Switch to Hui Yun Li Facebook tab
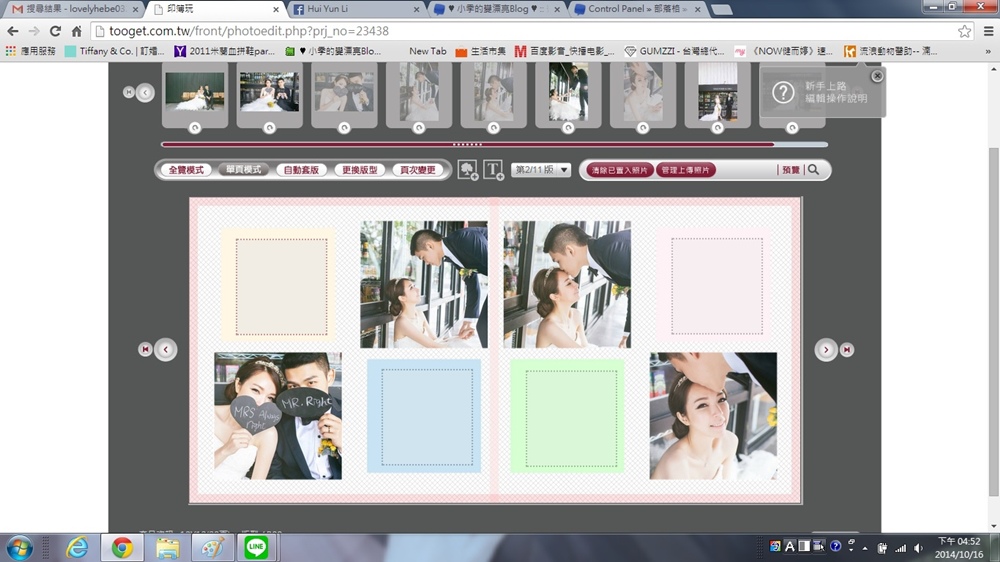 pos(357,9)
